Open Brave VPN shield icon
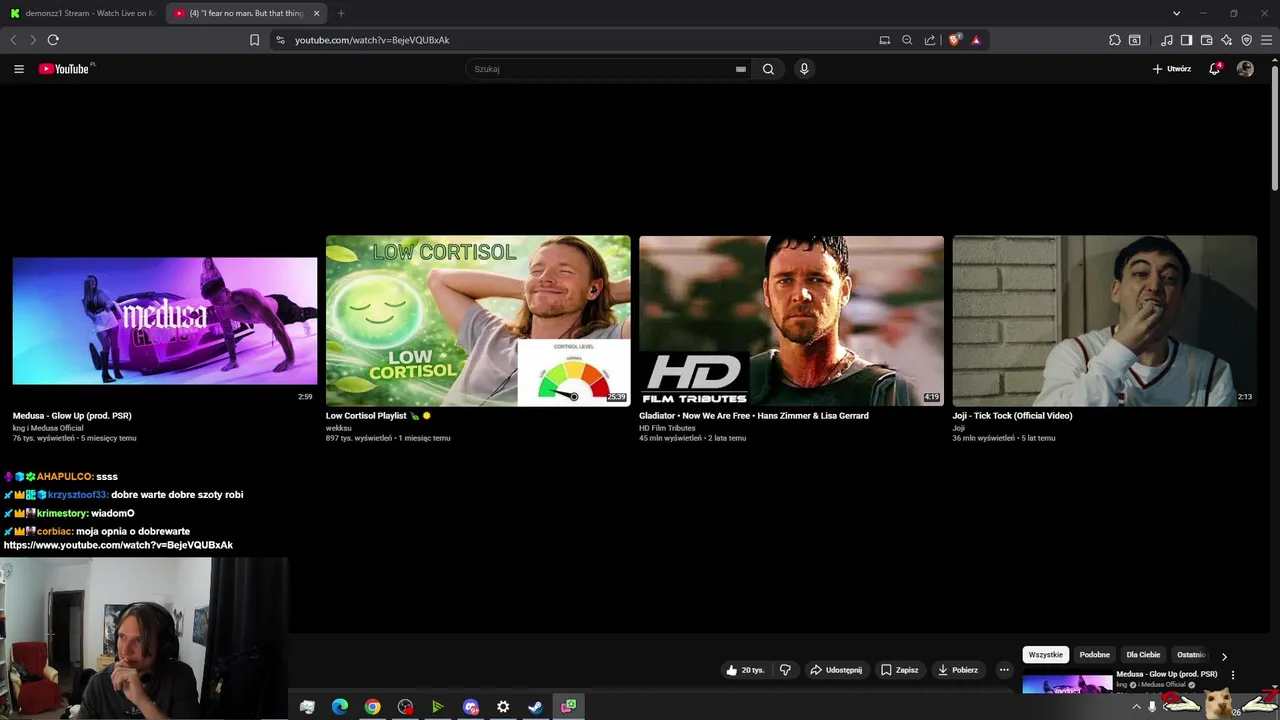 [x=1246, y=40]
